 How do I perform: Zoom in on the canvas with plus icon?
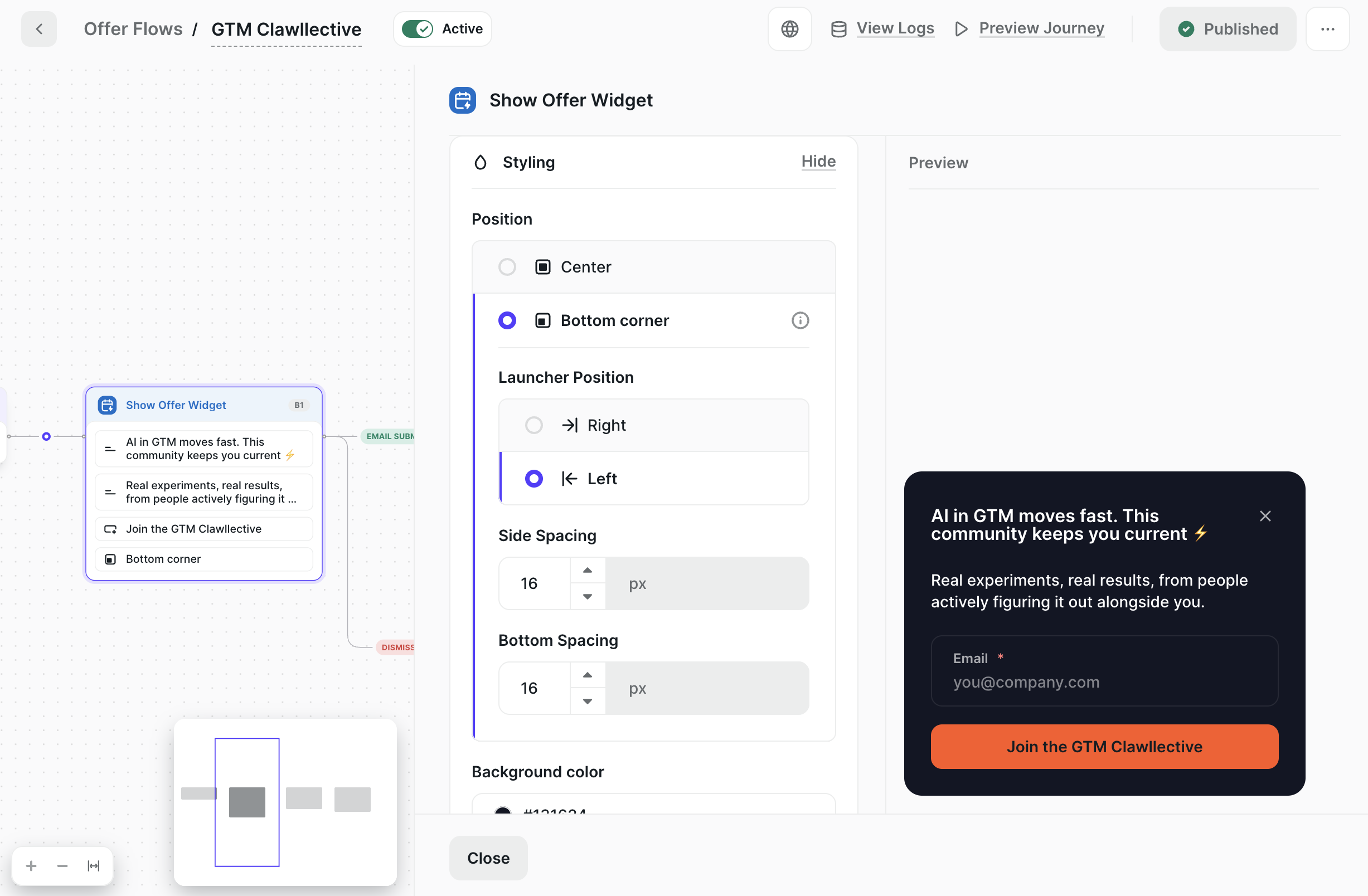click(32, 865)
